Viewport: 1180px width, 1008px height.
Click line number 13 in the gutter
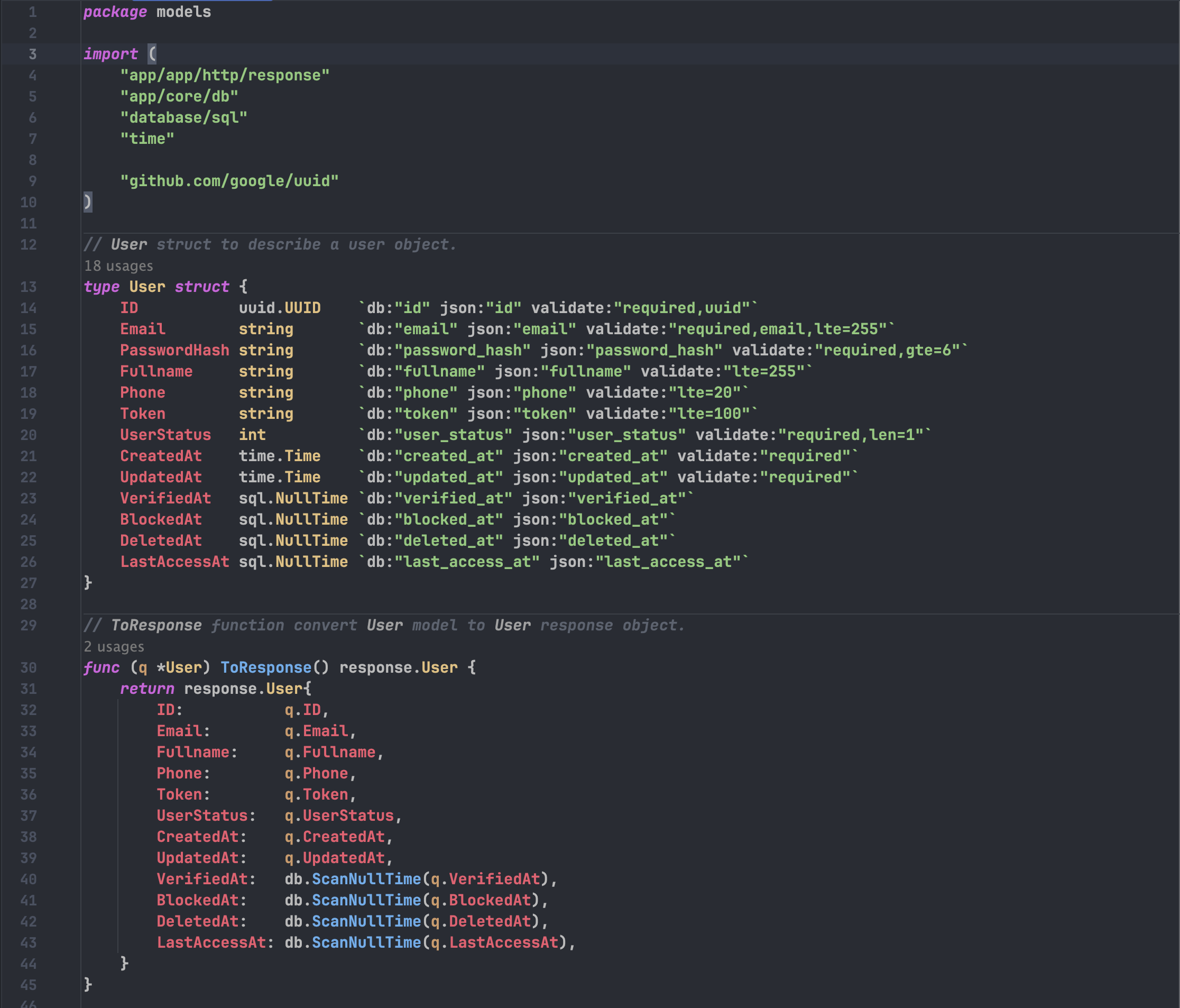point(29,287)
